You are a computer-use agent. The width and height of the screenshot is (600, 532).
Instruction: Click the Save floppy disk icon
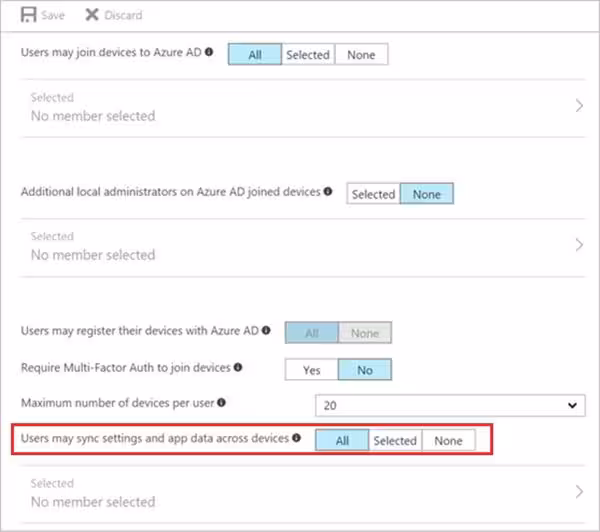coord(28,15)
